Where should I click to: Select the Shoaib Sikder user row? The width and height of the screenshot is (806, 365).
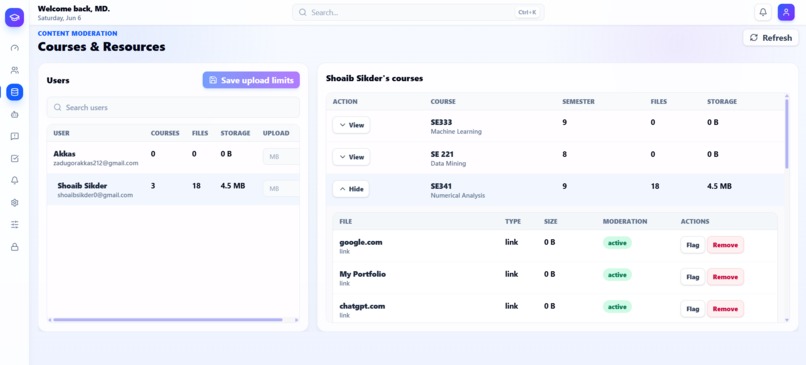coord(173,189)
